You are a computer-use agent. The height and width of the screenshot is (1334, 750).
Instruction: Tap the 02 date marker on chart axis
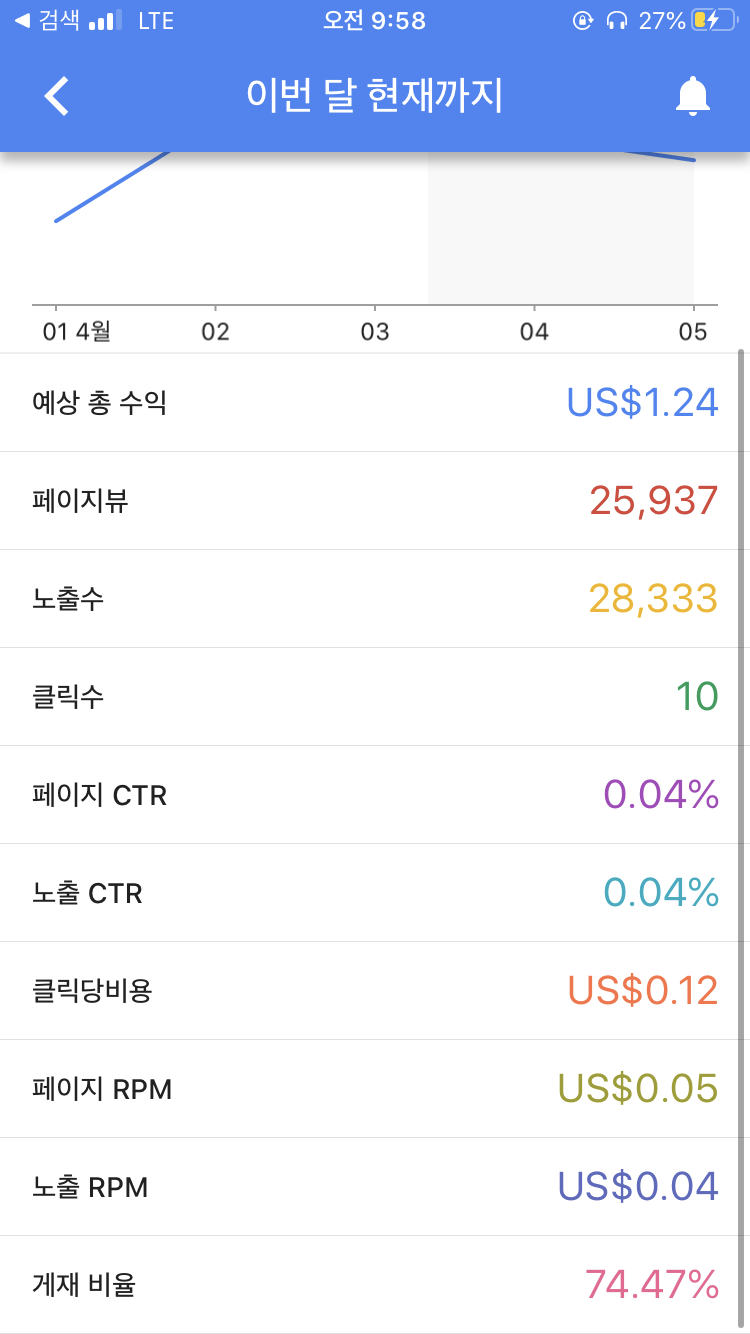[x=215, y=332]
